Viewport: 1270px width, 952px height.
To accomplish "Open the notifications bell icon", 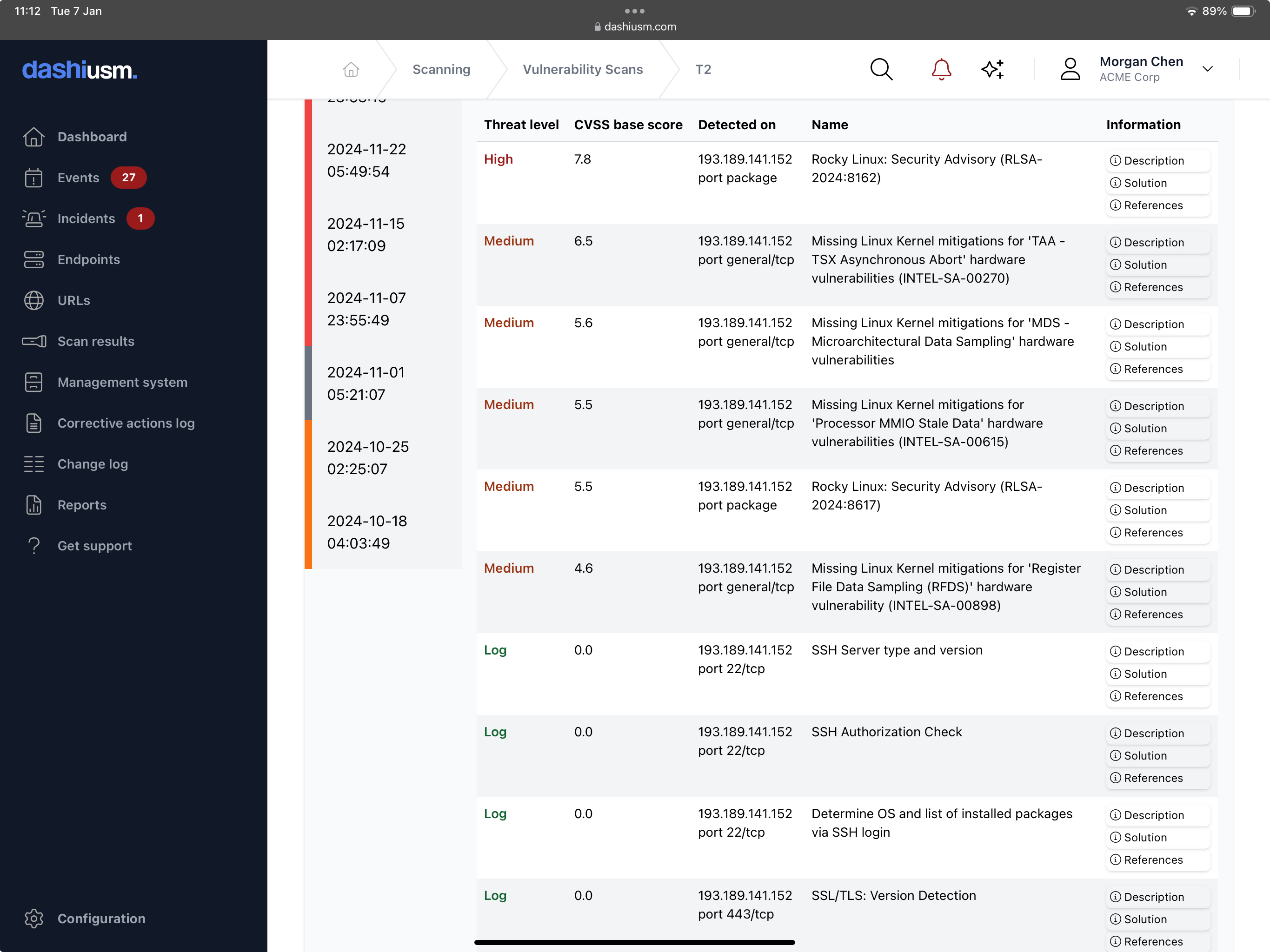I will tap(940, 69).
